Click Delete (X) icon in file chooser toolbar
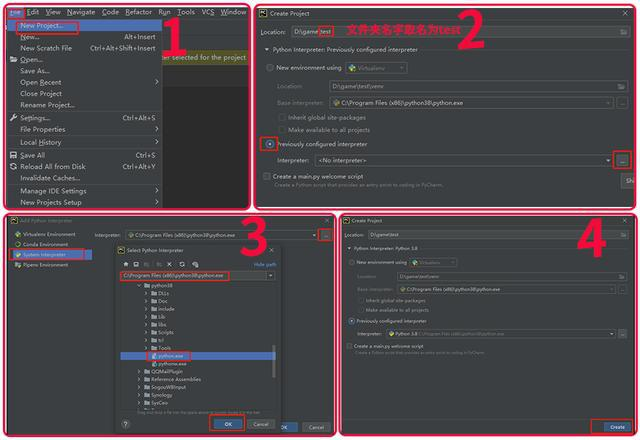 [170, 264]
